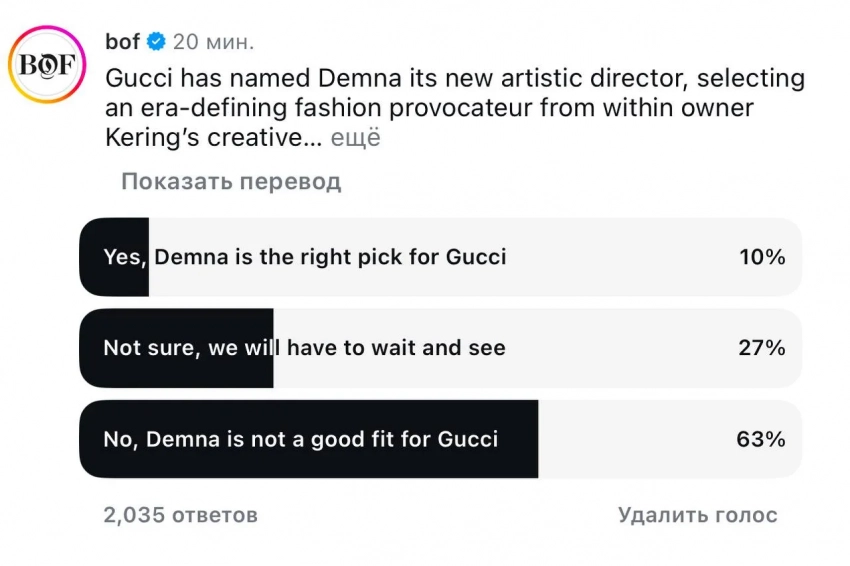The width and height of the screenshot is (850, 566).
Task: Choose "Not sure, we will have to wait and see"
Action: pos(305,348)
